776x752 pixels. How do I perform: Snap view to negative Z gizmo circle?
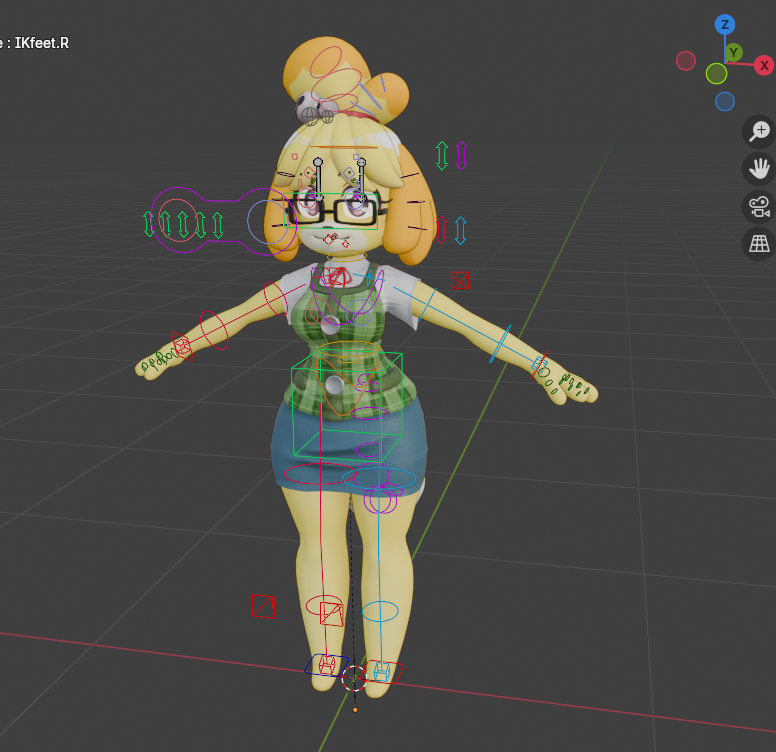pyautogui.click(x=725, y=101)
